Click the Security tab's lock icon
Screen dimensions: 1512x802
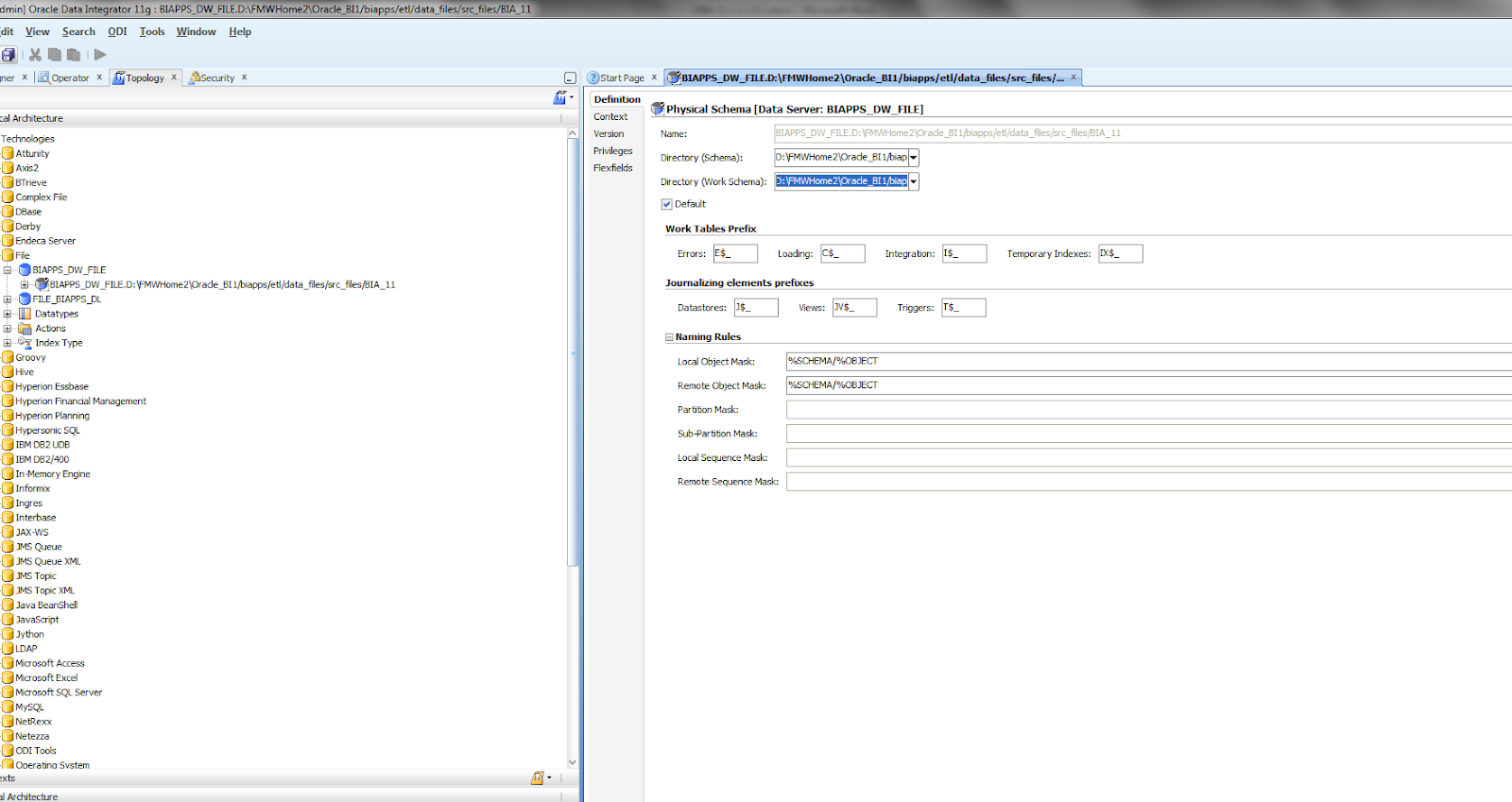195,78
